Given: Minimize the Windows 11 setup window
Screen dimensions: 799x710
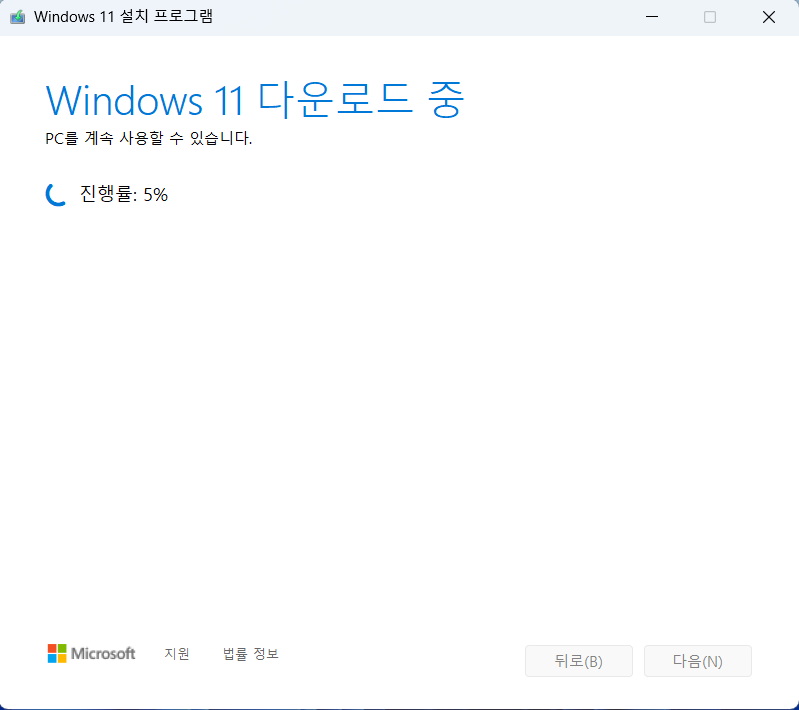Looking at the screenshot, I should coord(652,17).
